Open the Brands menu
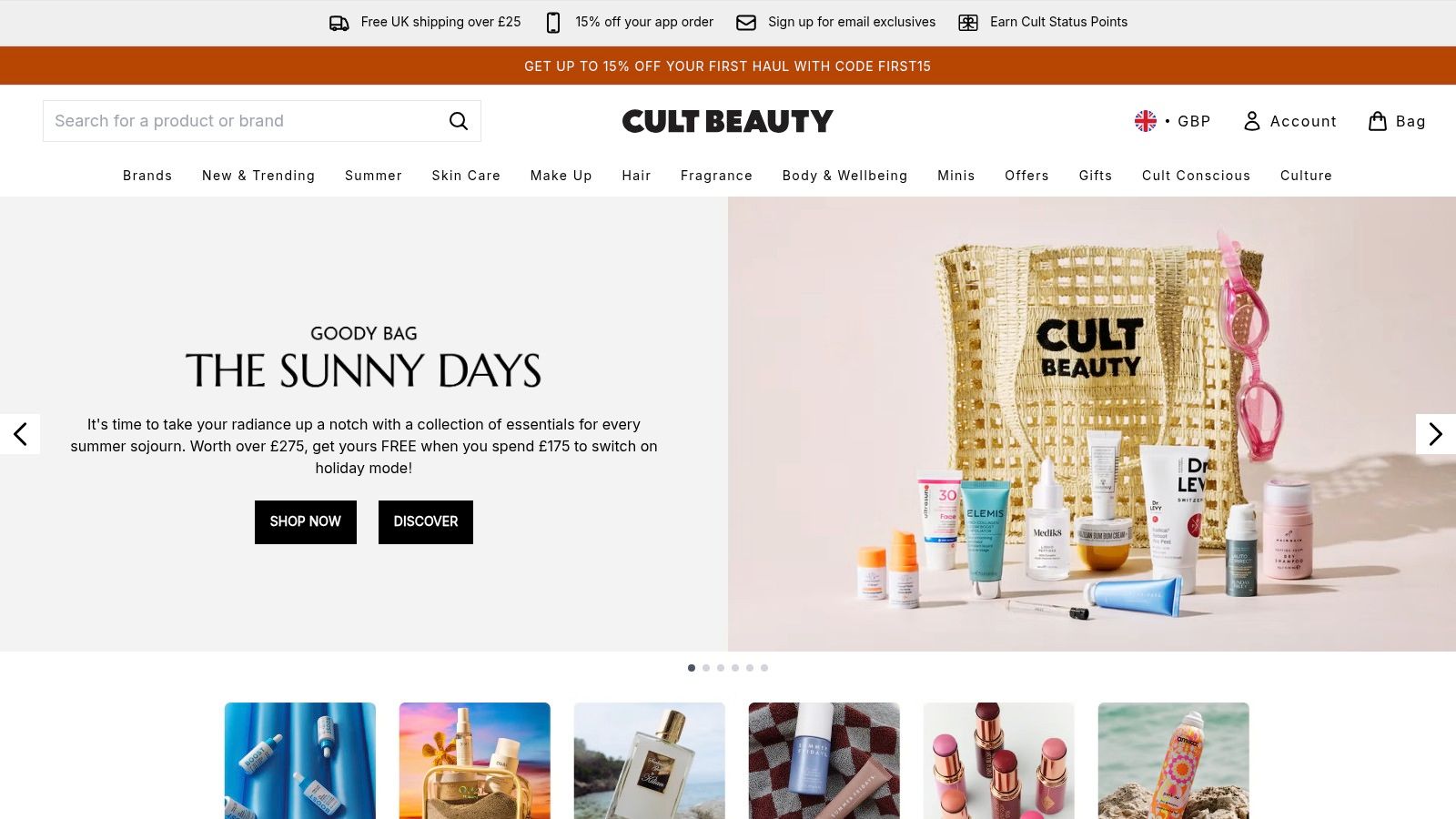 [x=147, y=176]
